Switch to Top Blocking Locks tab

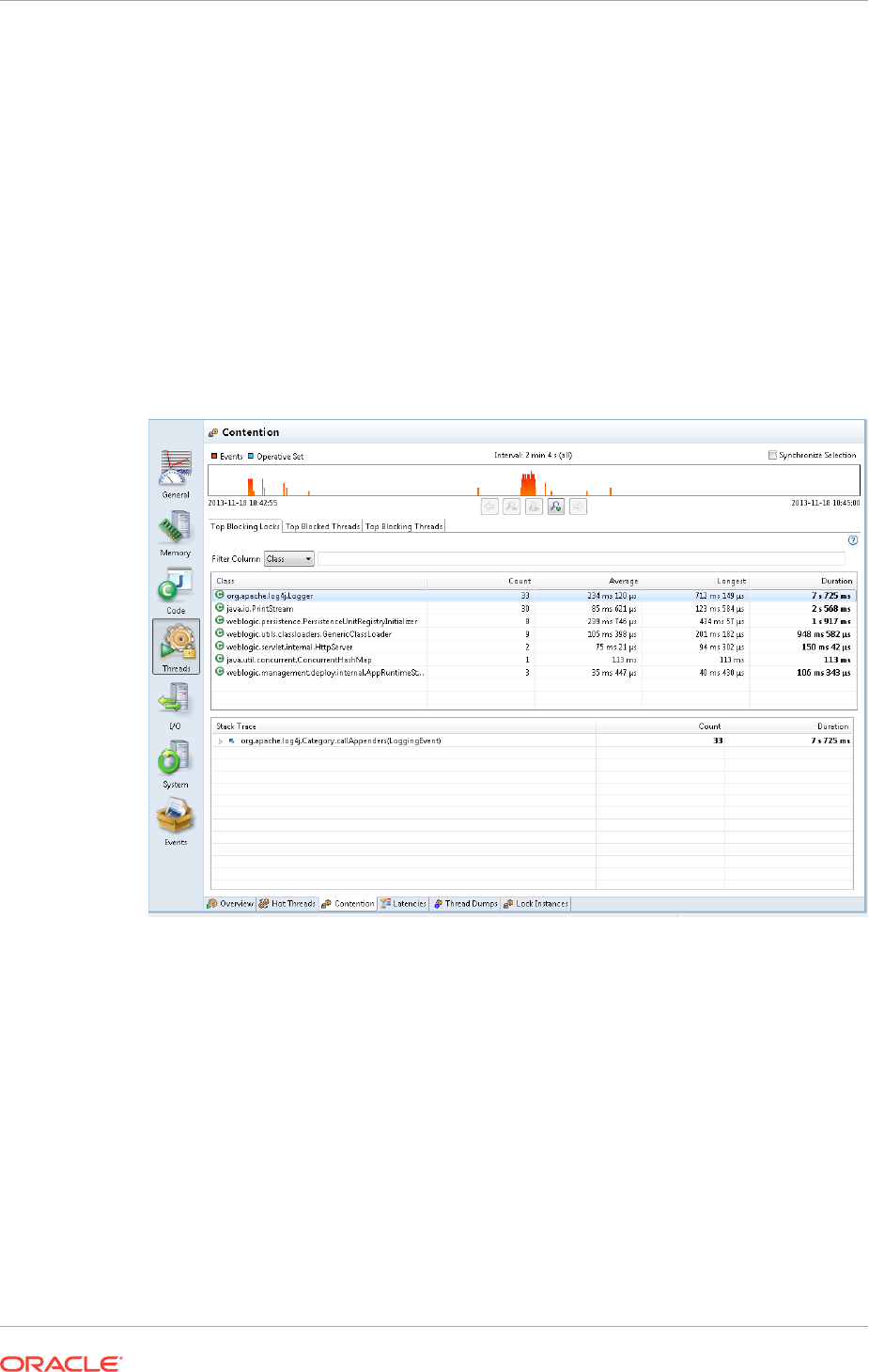(x=244, y=526)
